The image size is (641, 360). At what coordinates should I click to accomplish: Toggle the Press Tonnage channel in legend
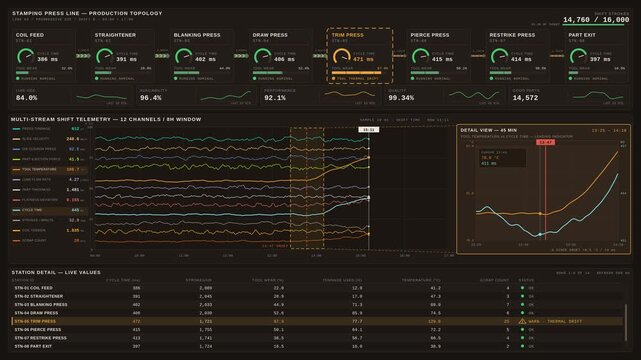coord(49,129)
